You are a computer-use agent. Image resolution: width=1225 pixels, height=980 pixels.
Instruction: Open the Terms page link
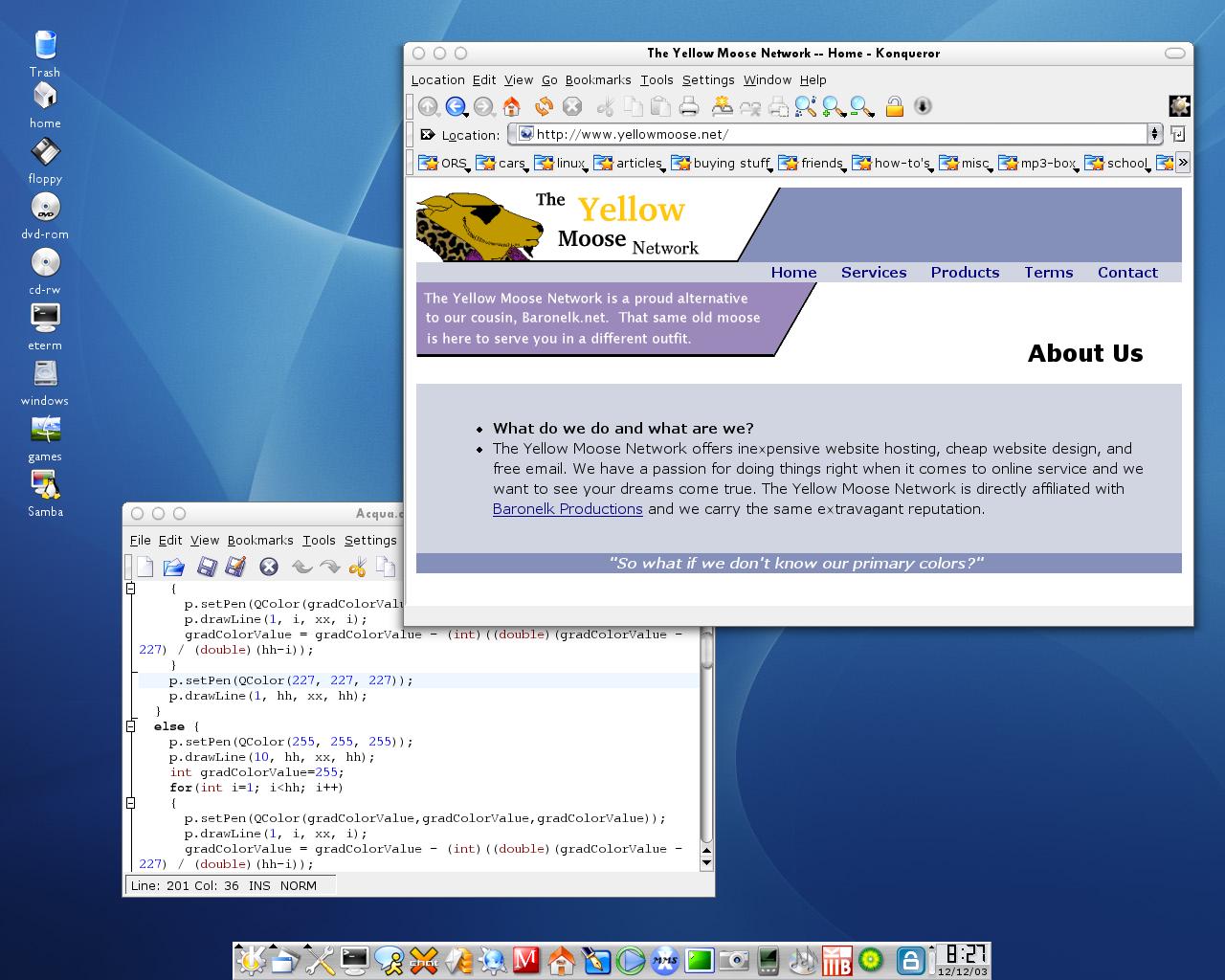(1049, 273)
